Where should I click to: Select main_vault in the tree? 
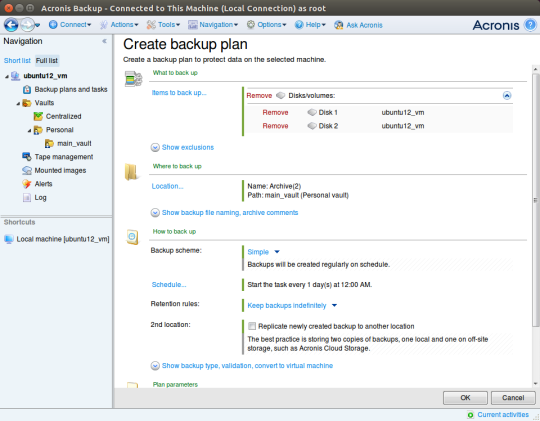(x=74, y=143)
